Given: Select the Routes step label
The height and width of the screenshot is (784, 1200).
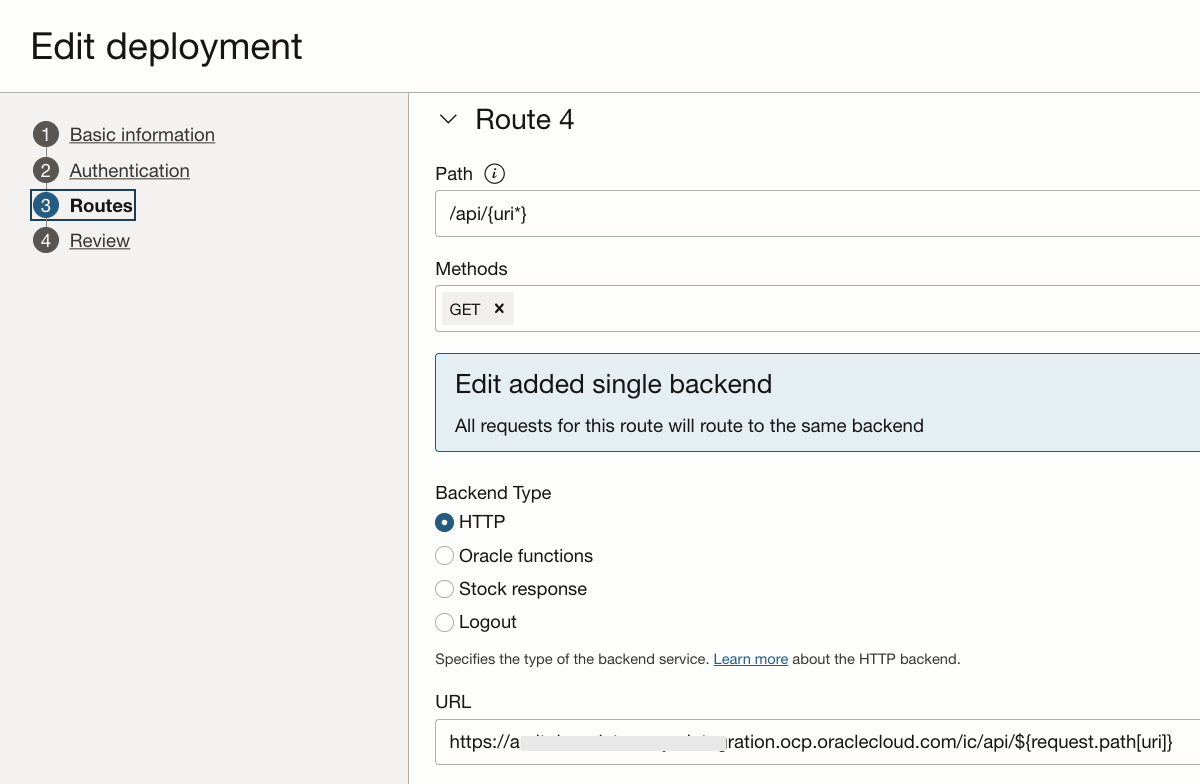Looking at the screenshot, I should coord(101,206).
